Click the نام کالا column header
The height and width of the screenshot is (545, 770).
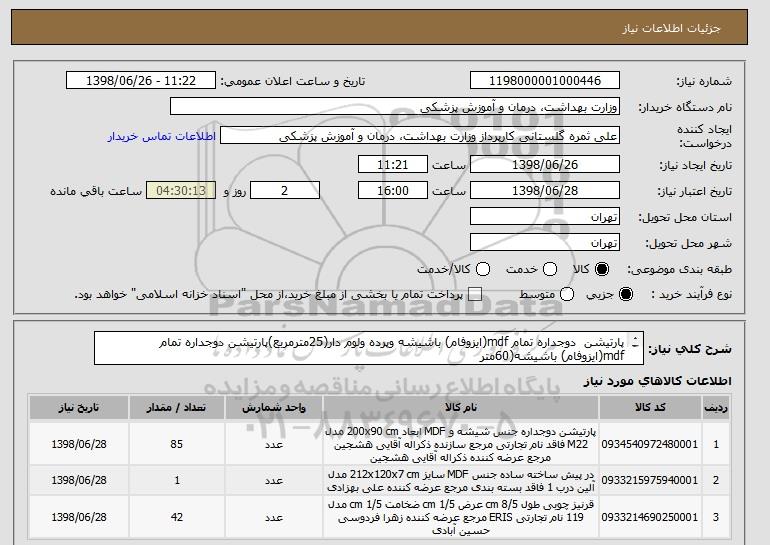[x=461, y=408]
